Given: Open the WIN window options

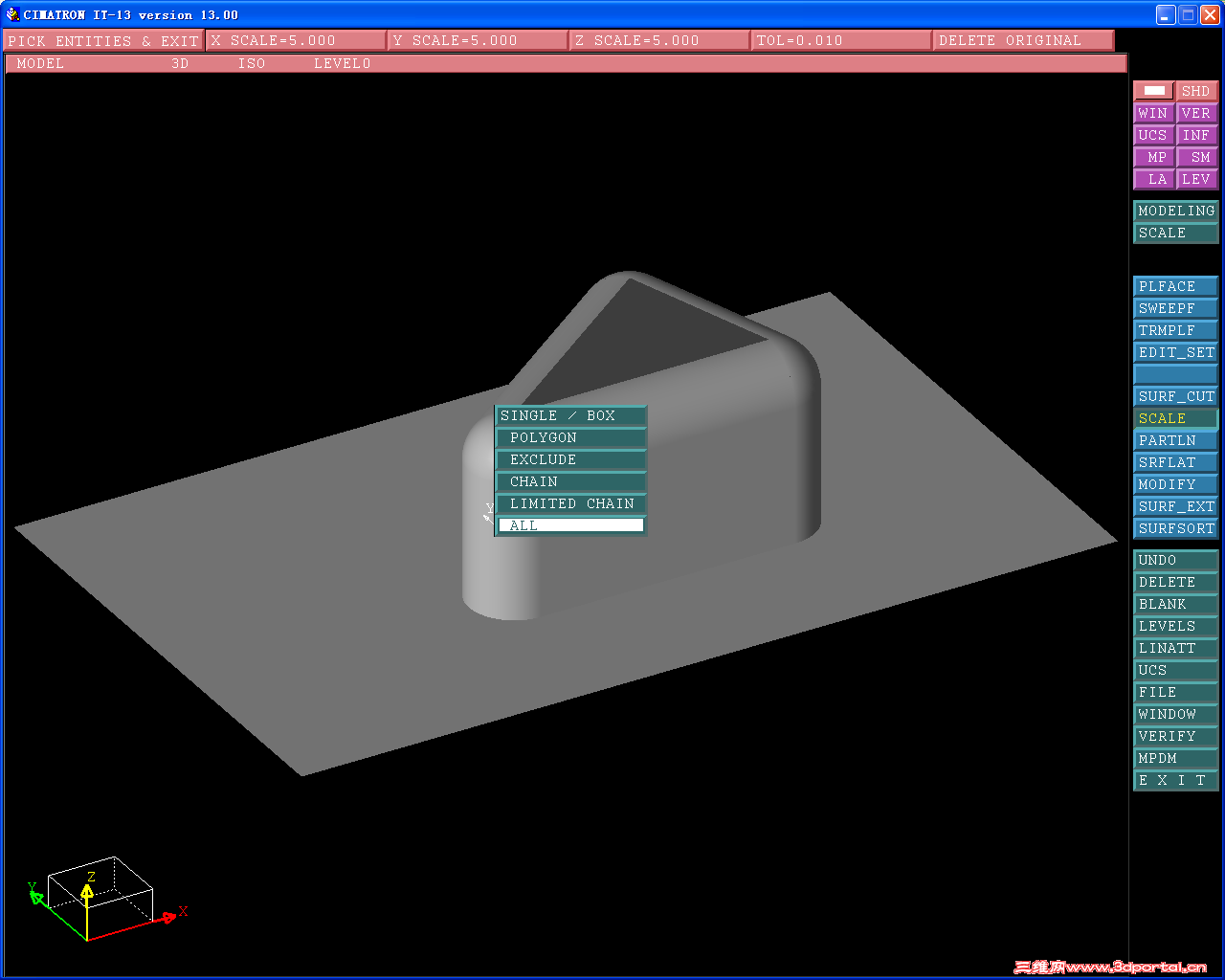Looking at the screenshot, I should point(1154,113).
